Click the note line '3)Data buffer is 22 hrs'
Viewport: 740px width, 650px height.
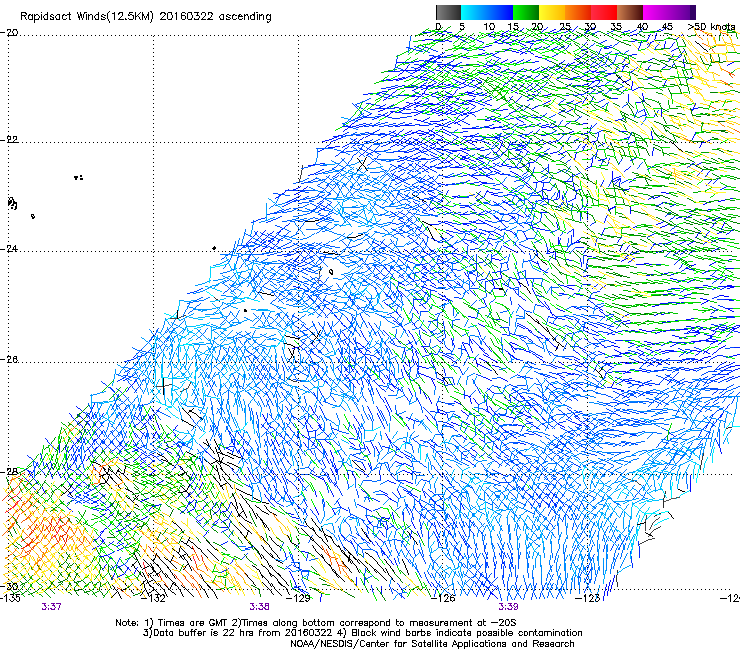click(x=362, y=633)
